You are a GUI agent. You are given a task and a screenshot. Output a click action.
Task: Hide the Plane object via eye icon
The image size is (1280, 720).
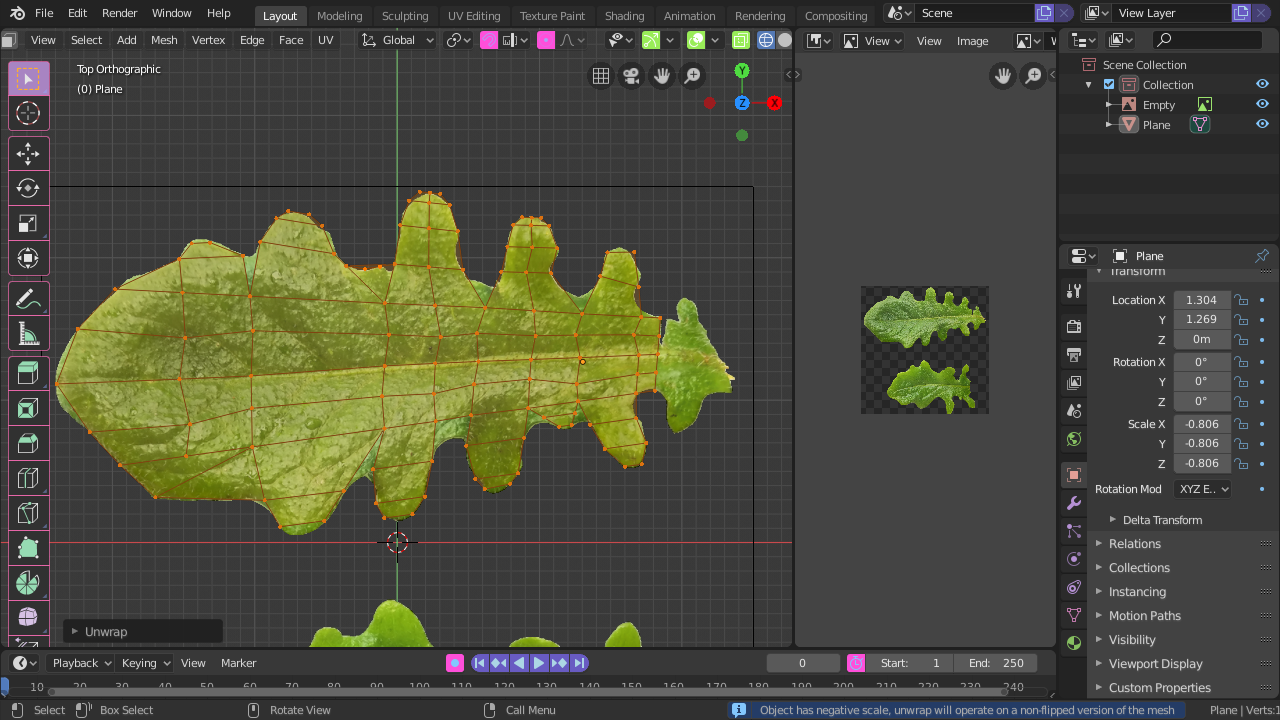click(1262, 124)
